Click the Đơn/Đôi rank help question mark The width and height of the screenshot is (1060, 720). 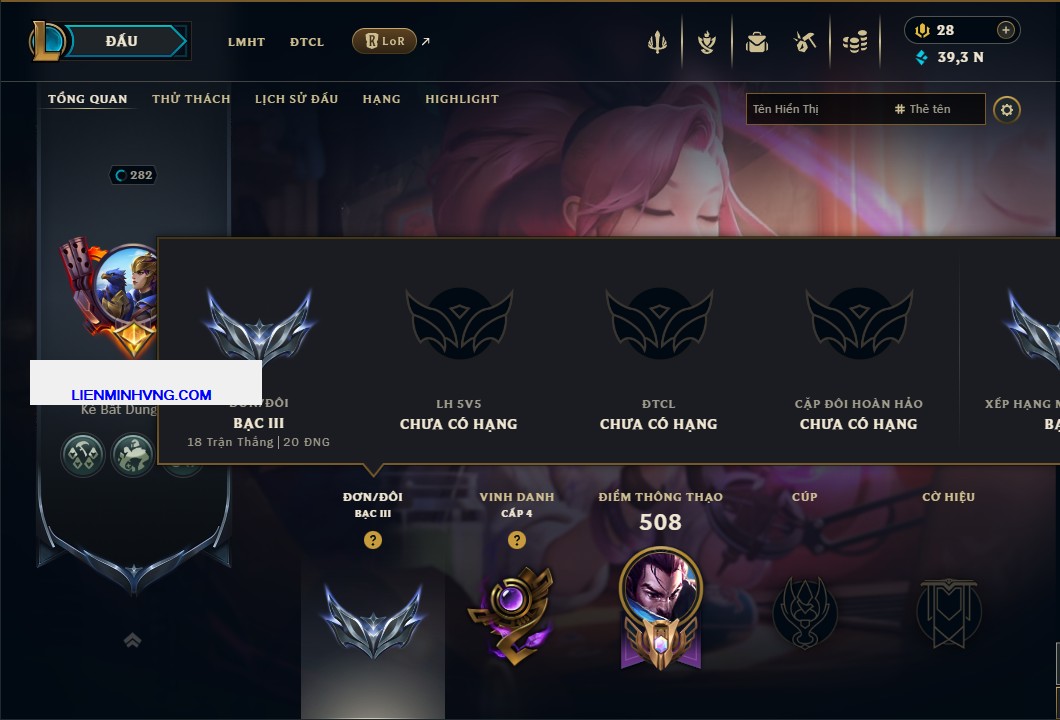point(372,539)
